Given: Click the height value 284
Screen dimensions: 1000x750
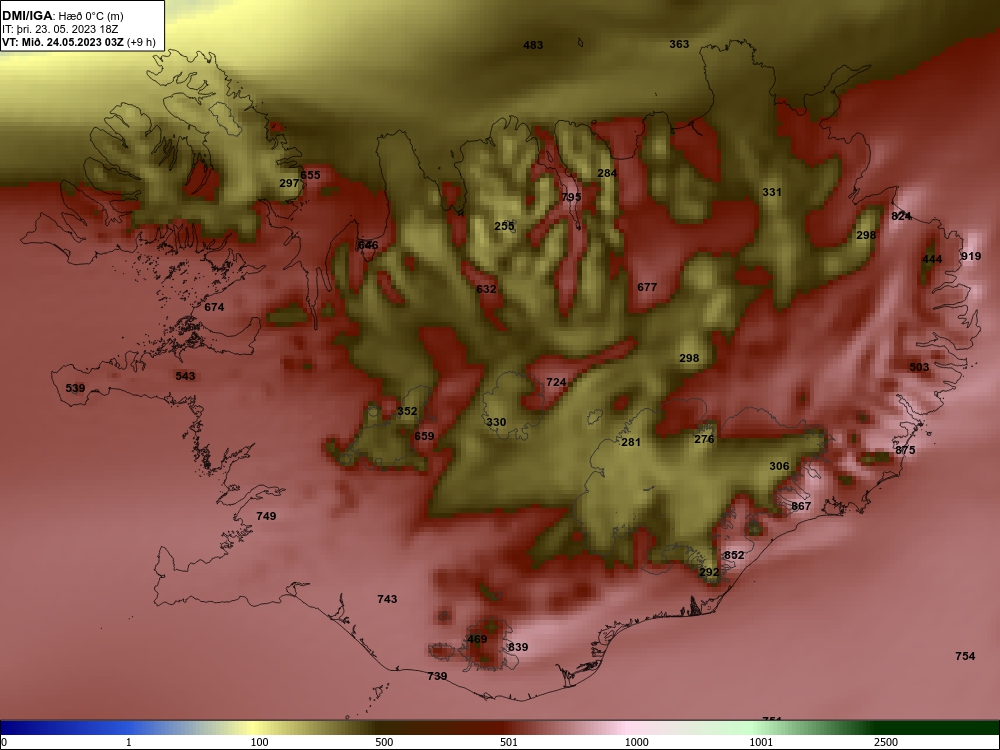Looking at the screenshot, I should (607, 173).
